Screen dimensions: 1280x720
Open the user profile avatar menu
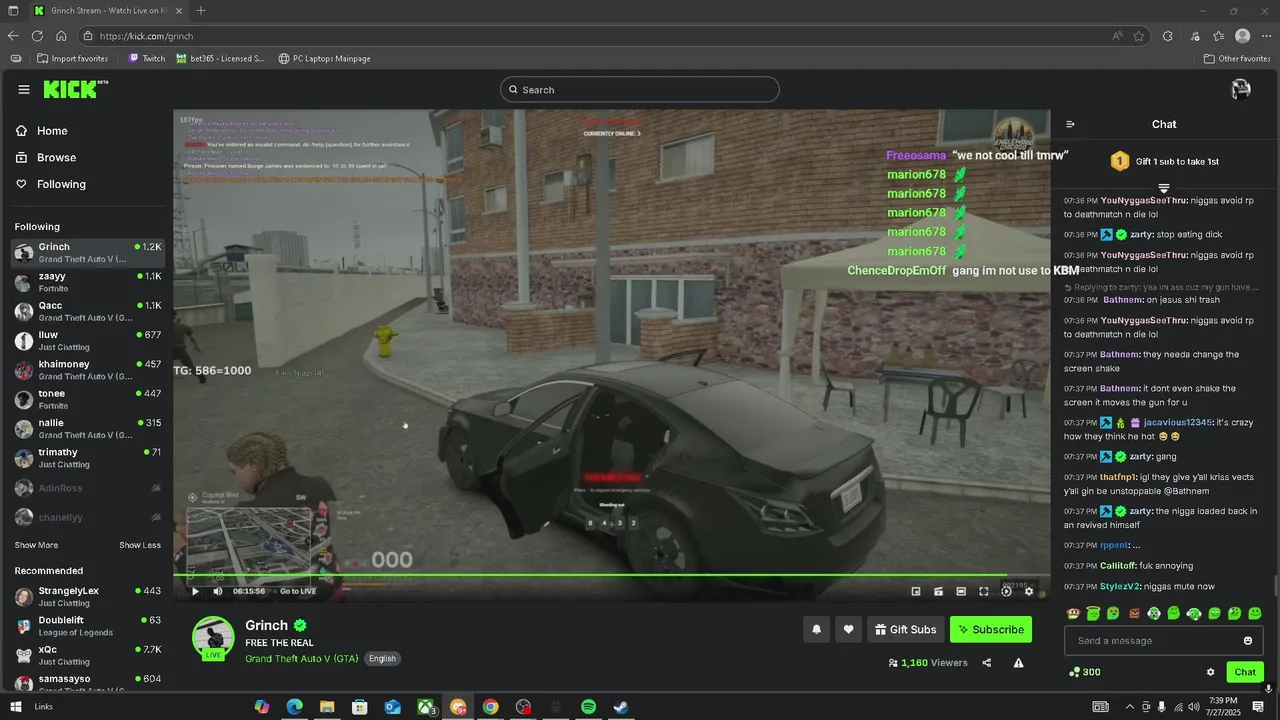[x=1241, y=89]
